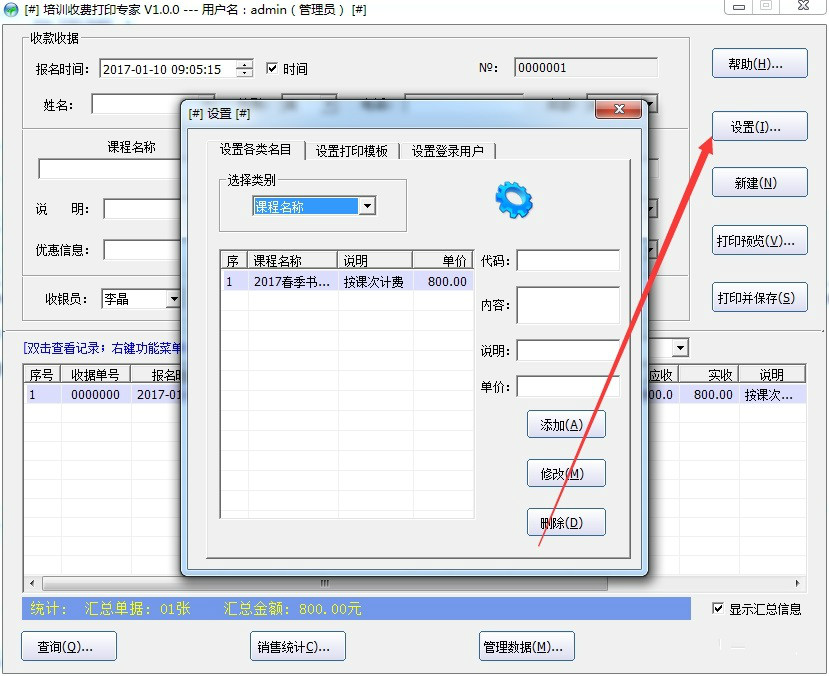Image resolution: width=829 pixels, height=676 pixels.
Task: Click the app globe icon in title bar
Action: click(11, 10)
